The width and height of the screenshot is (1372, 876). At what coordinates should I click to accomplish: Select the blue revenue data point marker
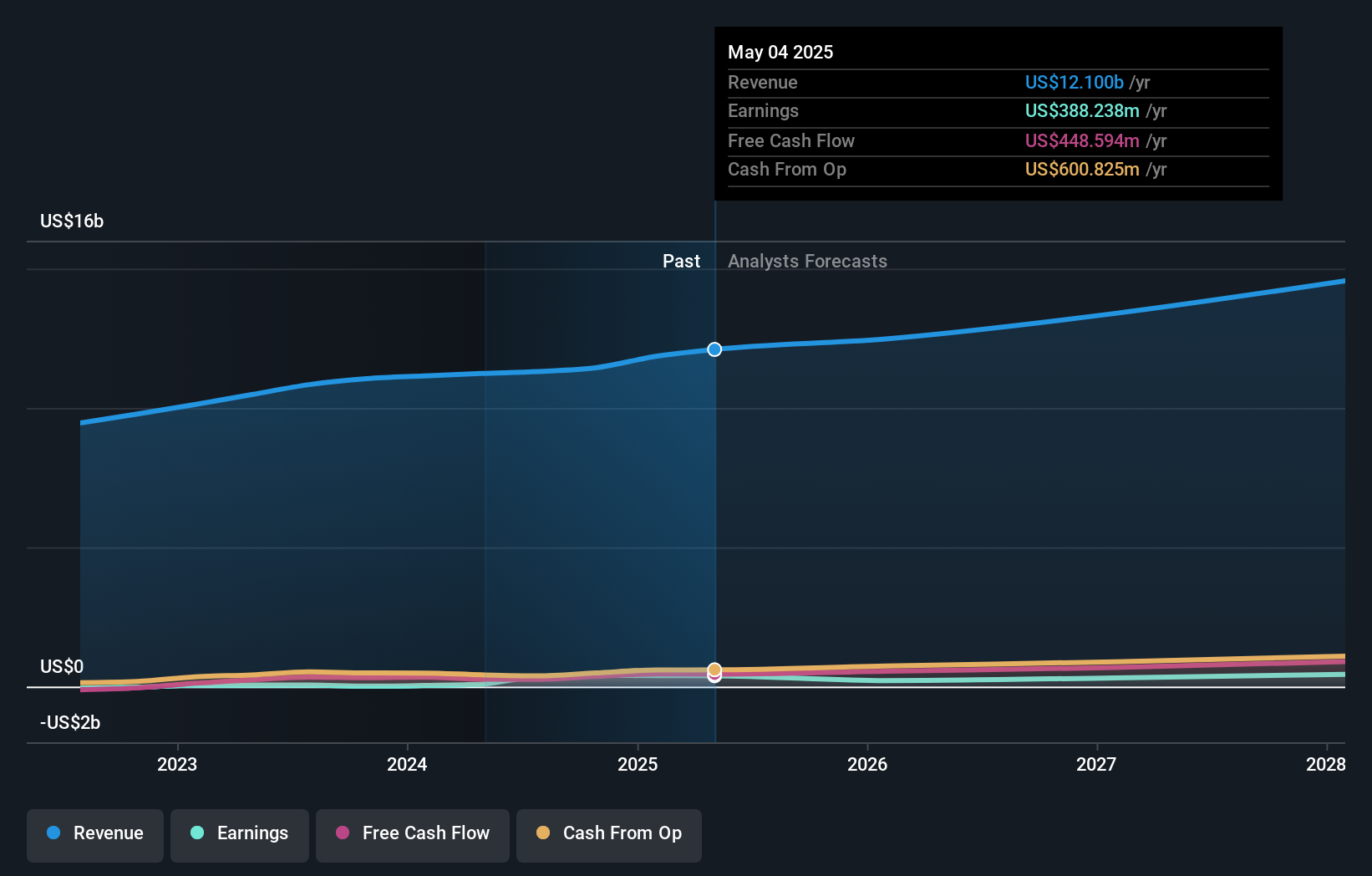pos(714,349)
